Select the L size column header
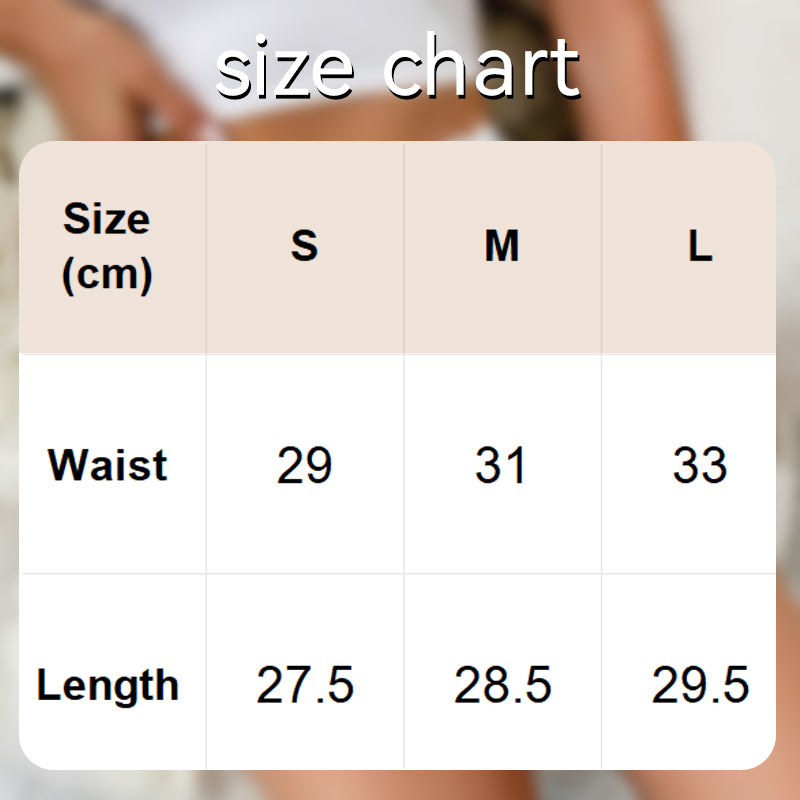 700,246
